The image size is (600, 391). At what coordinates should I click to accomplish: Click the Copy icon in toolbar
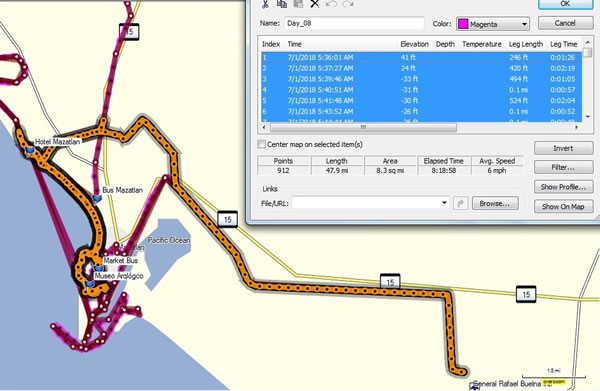point(282,4)
